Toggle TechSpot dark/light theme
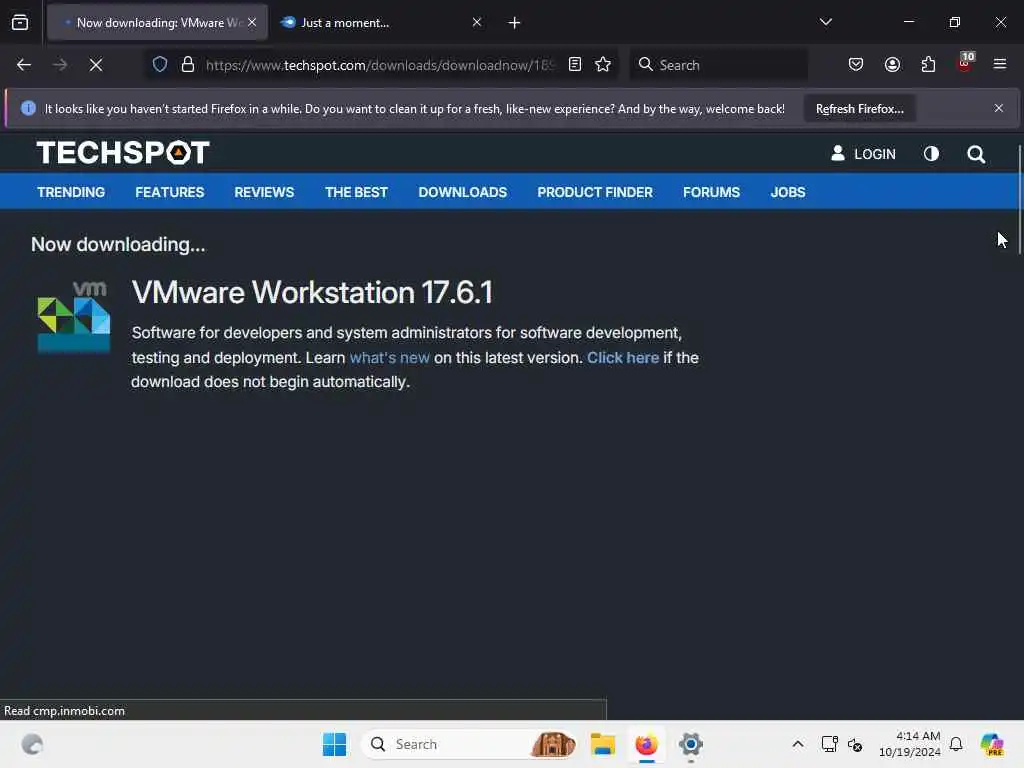The image size is (1024, 768). [x=932, y=154]
